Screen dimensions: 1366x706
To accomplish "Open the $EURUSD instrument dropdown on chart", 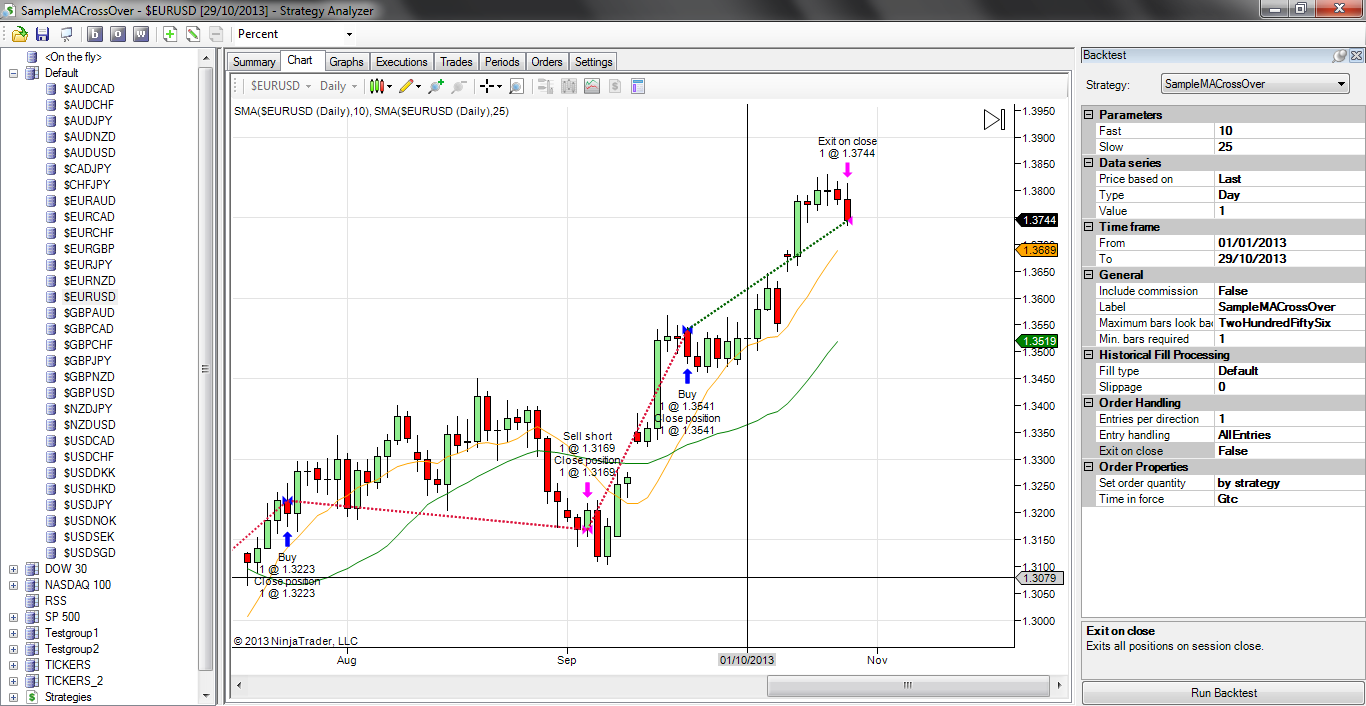I will click(280, 87).
